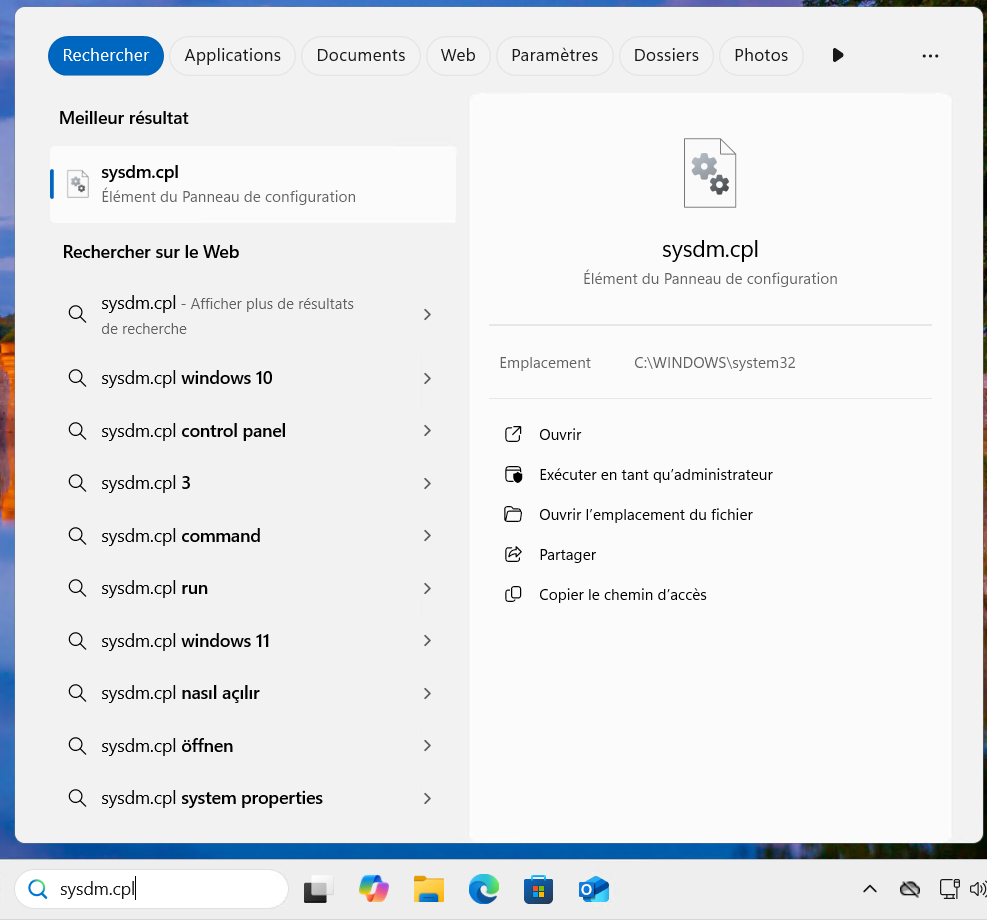Select the Paramètres filter tab

(554, 56)
